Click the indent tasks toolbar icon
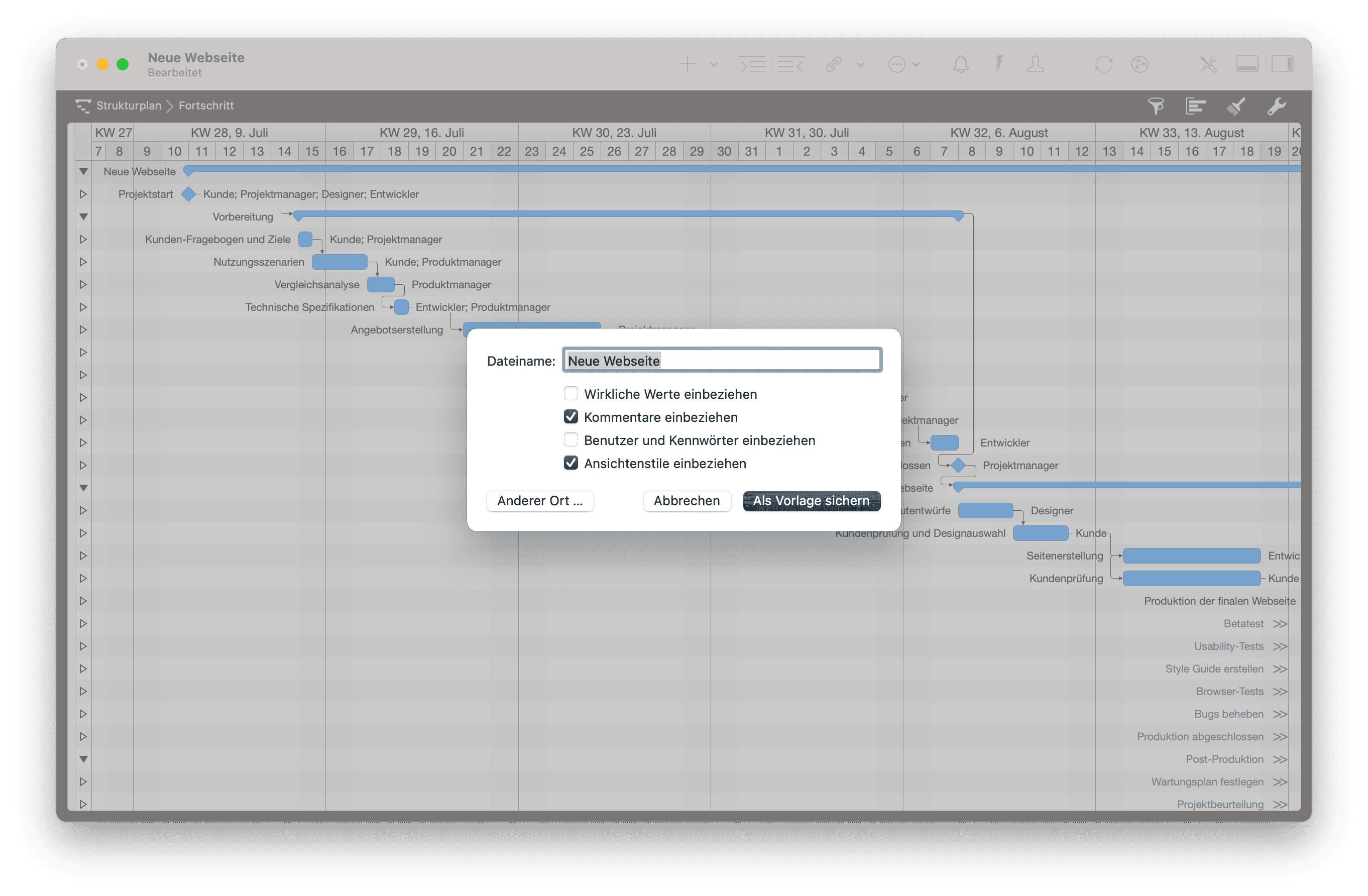1368x896 pixels. pyautogui.click(x=752, y=64)
